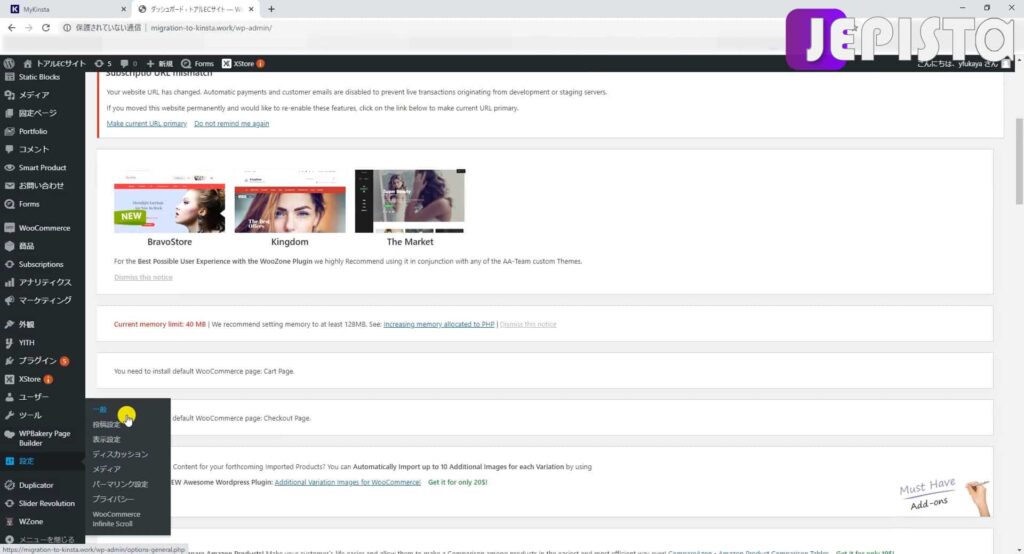
Task: Select WooCommerce Infinite Scroll submenu item
Action: click(116, 519)
